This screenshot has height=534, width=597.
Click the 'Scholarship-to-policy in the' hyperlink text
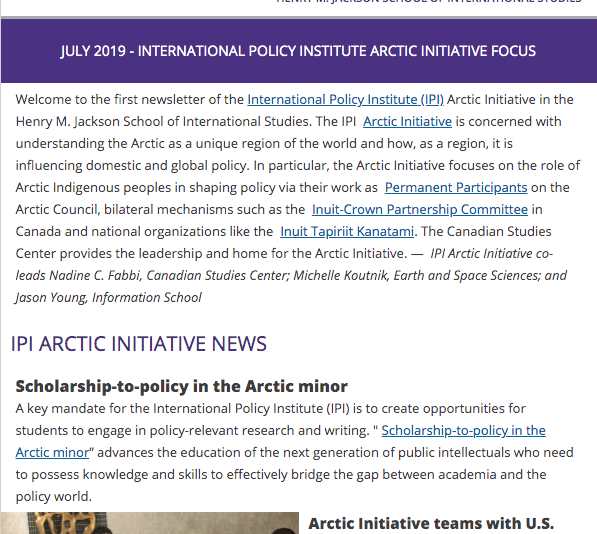(x=463, y=430)
